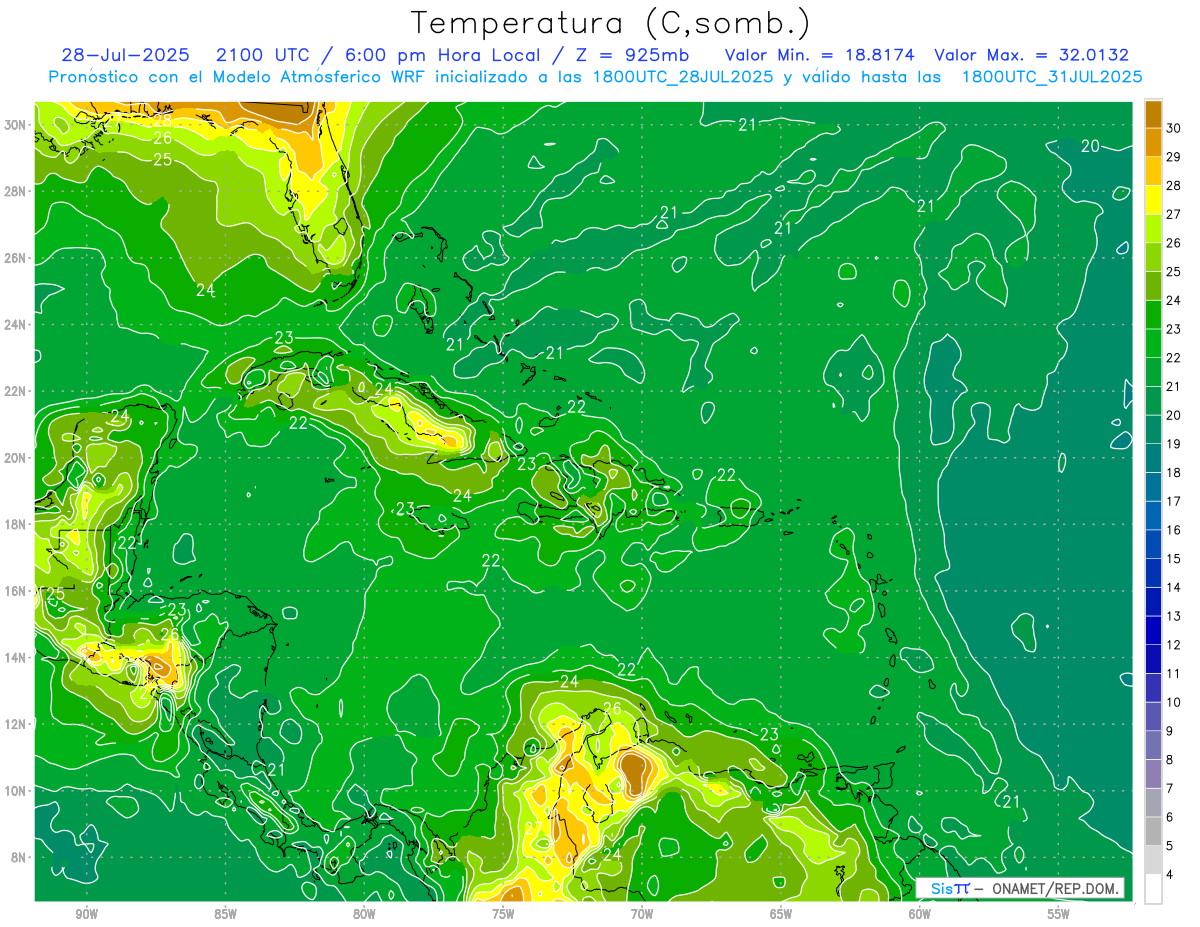Click the '65W' longitude axis label
The width and height of the screenshot is (1200, 927).
tap(781, 914)
